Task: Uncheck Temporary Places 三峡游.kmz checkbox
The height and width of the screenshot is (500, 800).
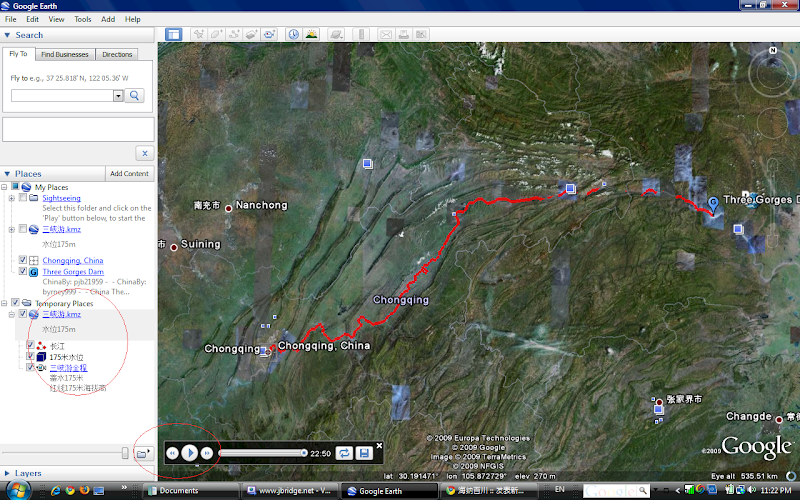Action: tap(23, 314)
